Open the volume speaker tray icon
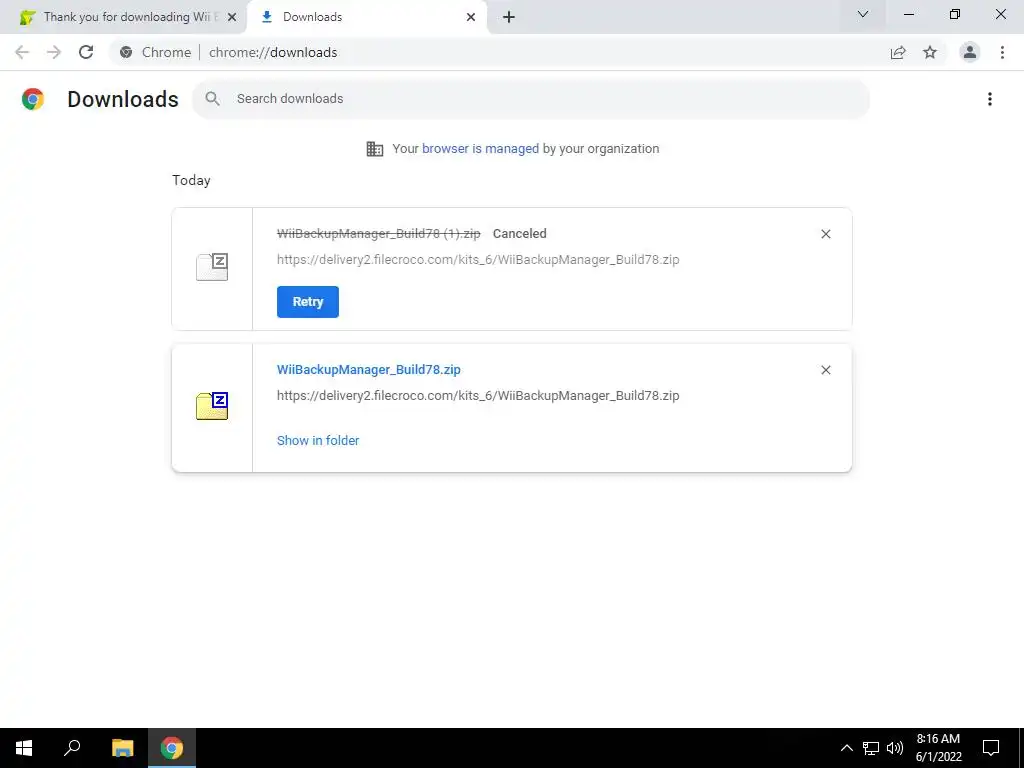The height and width of the screenshot is (768, 1024). pos(895,748)
